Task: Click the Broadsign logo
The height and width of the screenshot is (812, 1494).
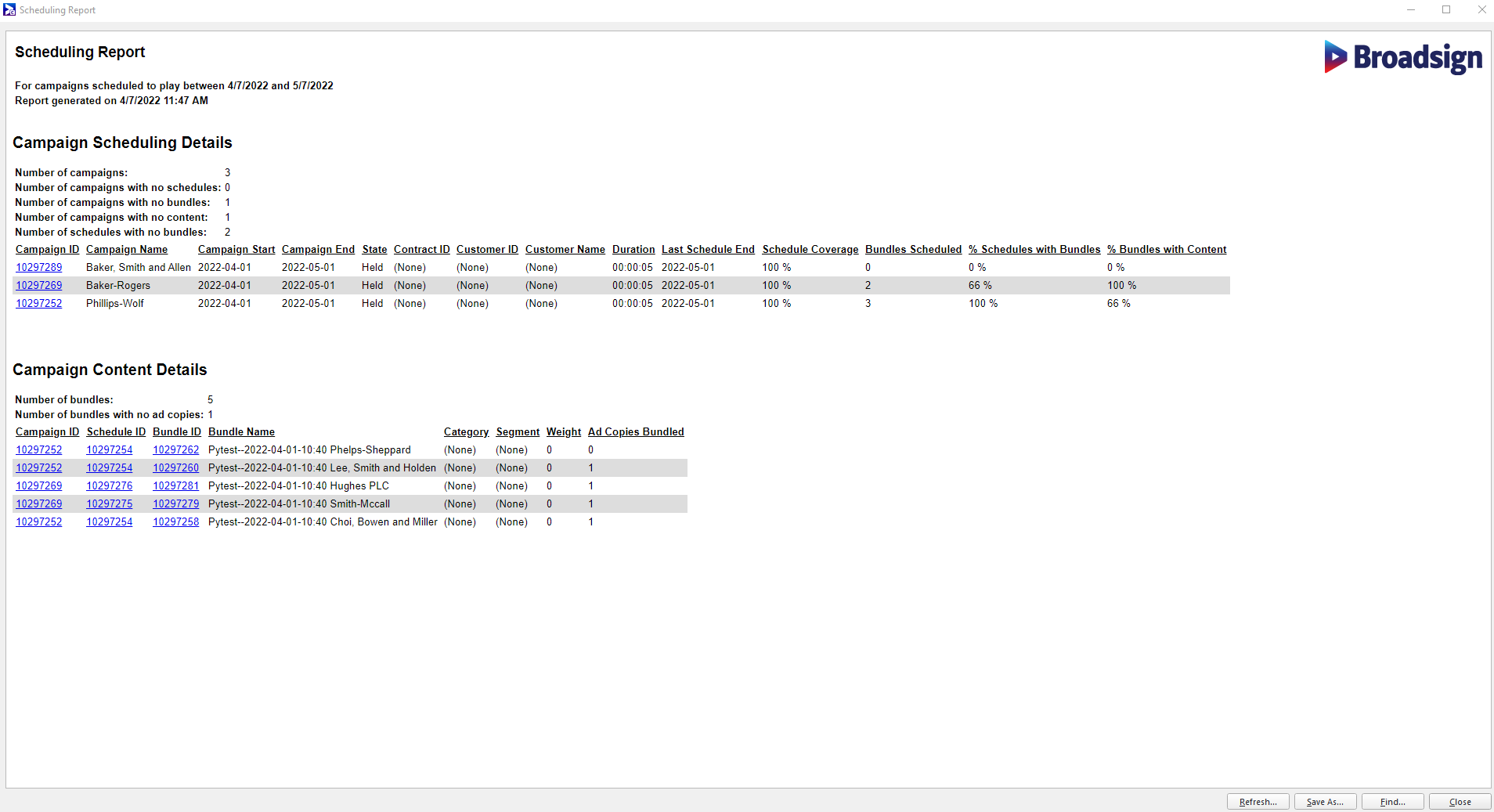Action: coord(1402,57)
